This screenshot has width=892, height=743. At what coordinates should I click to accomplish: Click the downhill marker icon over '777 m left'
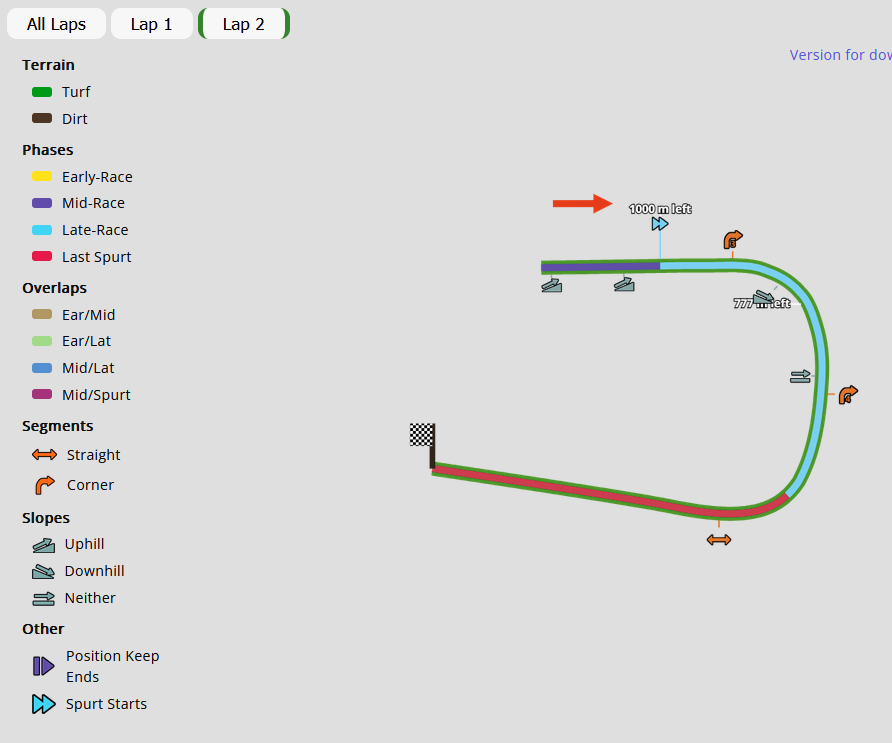point(763,296)
